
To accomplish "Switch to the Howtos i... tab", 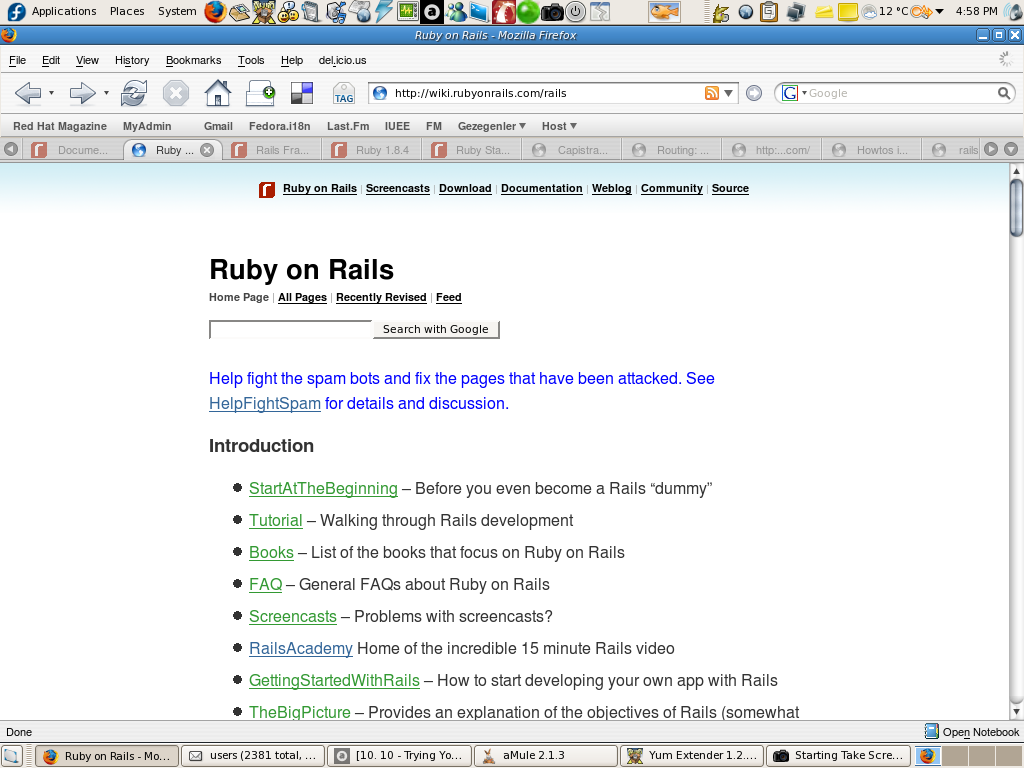I will [872, 150].
